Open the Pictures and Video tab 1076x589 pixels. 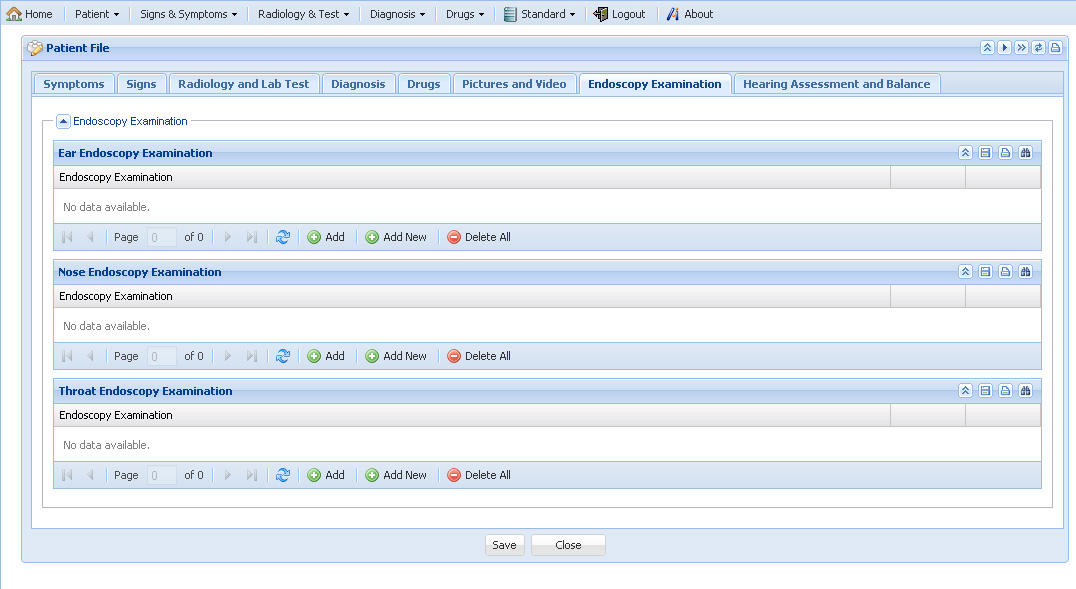tap(514, 84)
